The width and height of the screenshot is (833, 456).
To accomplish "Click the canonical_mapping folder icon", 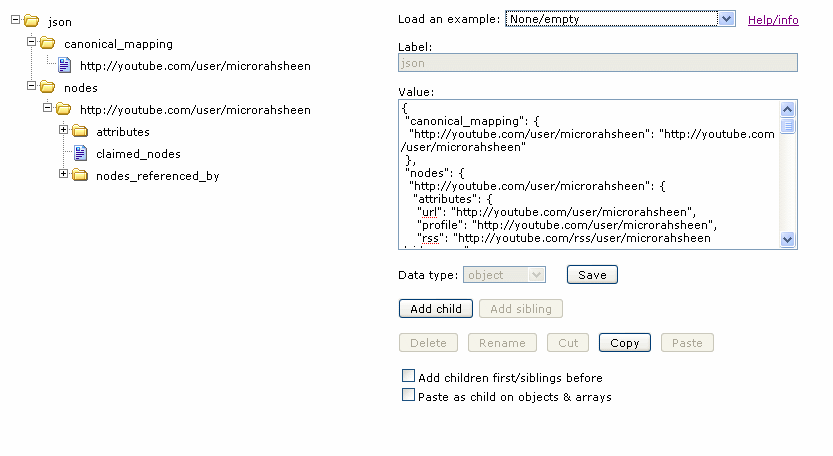I will (x=48, y=43).
